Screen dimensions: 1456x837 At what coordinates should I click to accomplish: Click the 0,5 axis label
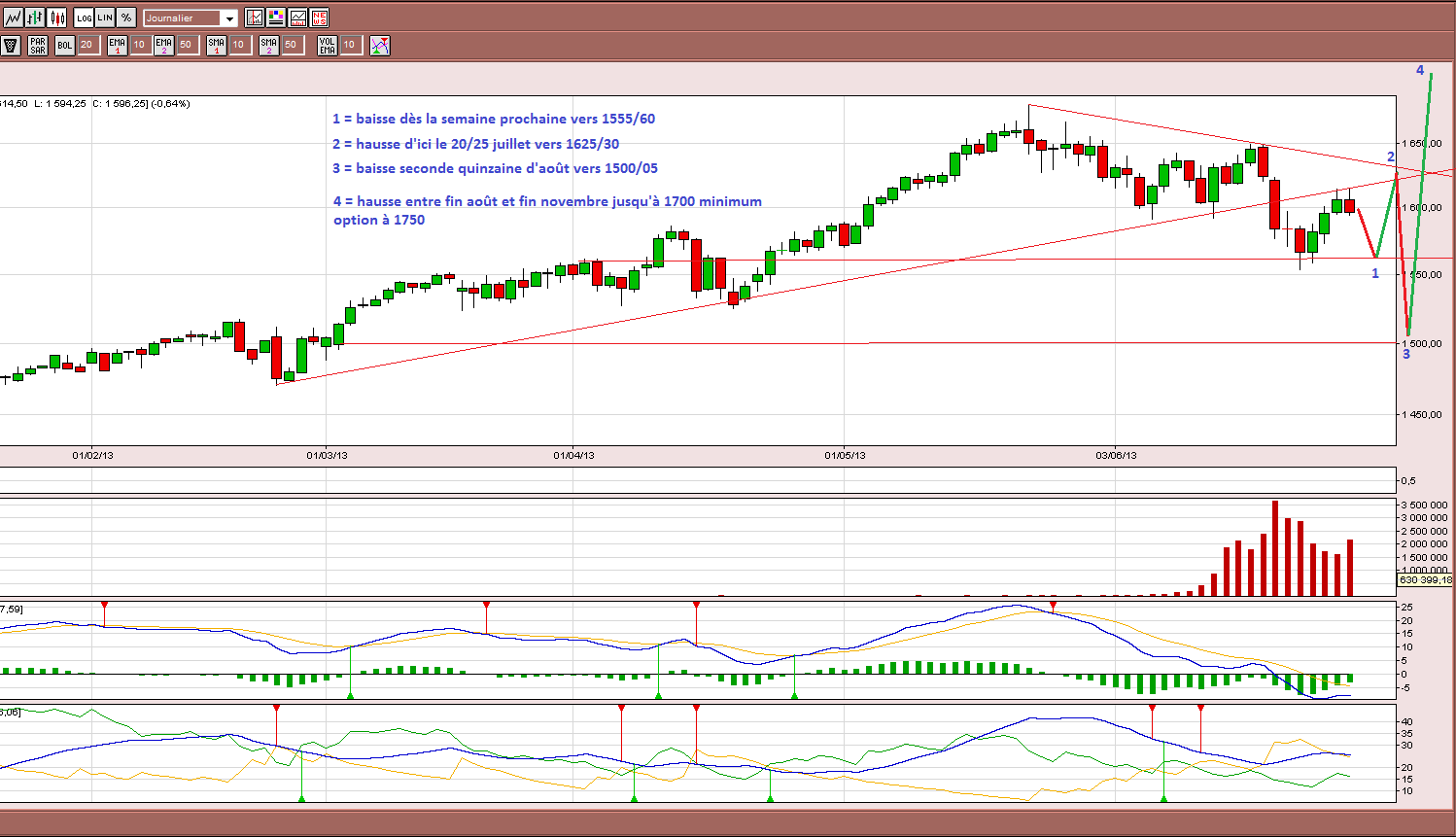point(1408,480)
